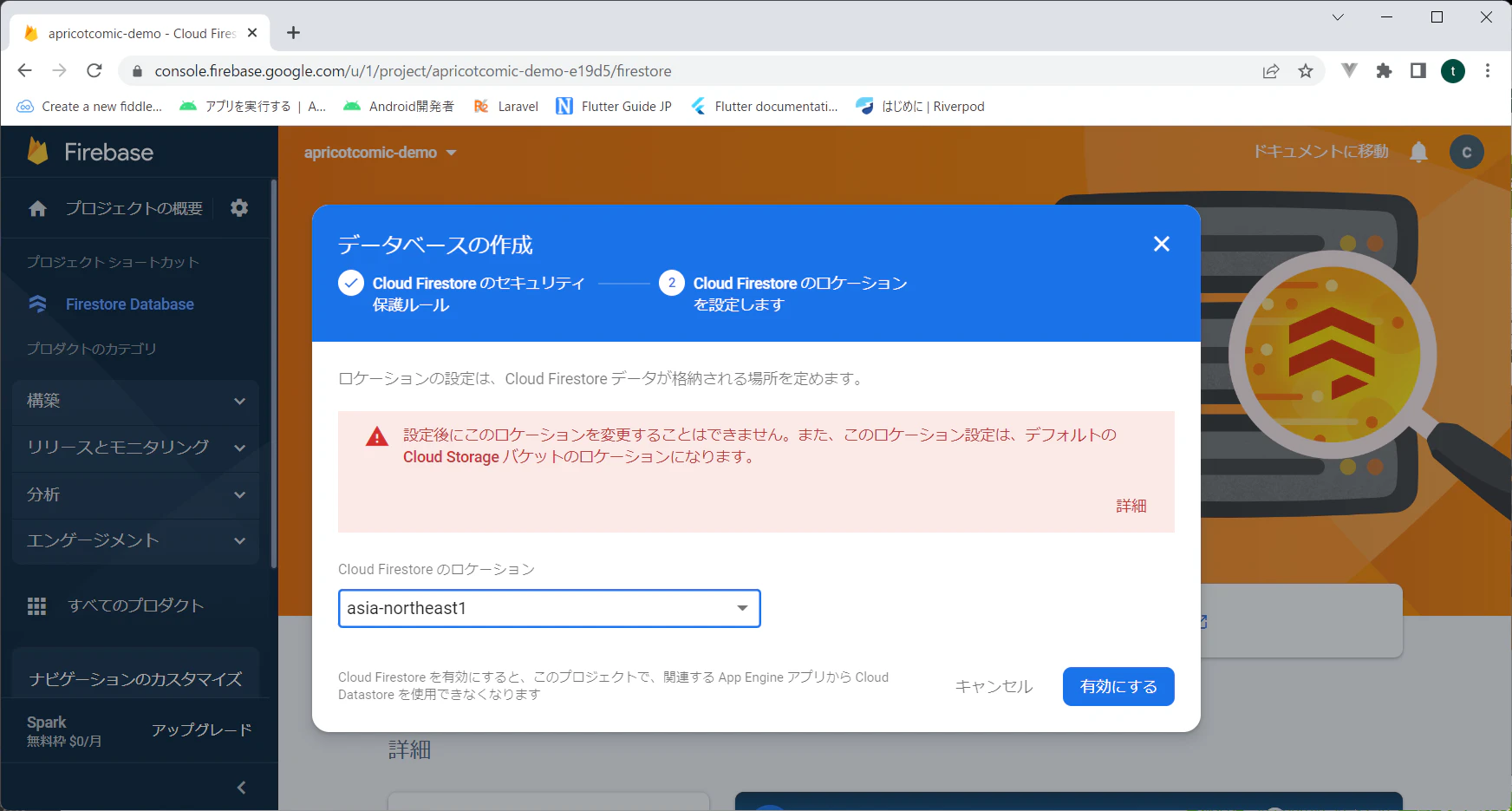
Task: Click the red warning triangle icon
Action: [377, 436]
